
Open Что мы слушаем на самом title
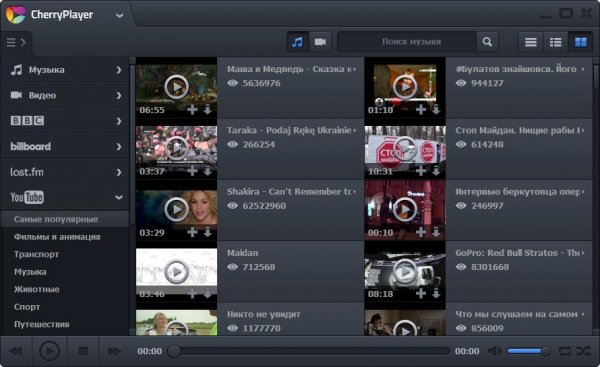point(517,314)
